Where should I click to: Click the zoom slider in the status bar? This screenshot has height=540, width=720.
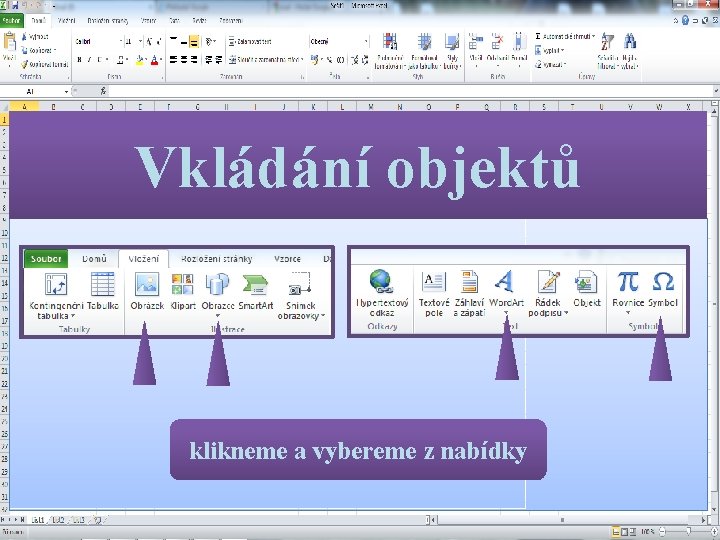(x=688, y=531)
